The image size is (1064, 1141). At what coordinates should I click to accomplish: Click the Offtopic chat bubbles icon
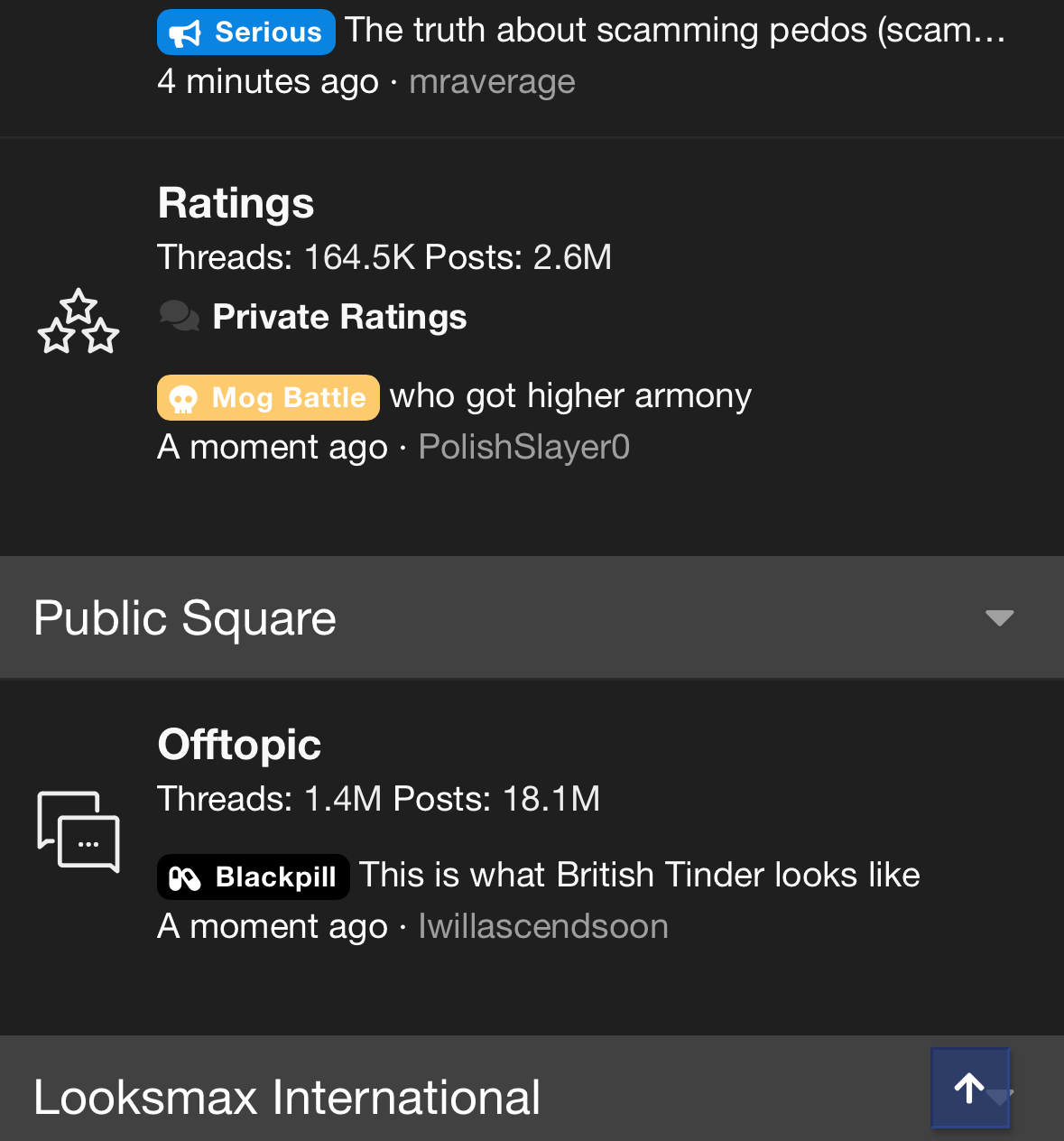[x=79, y=831]
